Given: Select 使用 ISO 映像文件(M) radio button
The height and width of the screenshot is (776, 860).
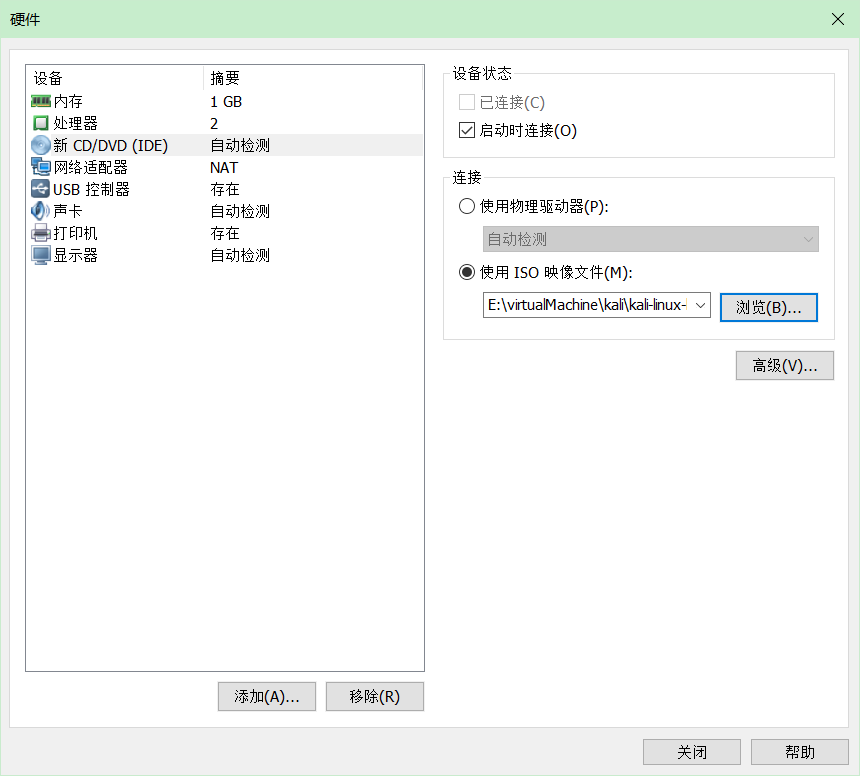Looking at the screenshot, I should pos(467,272).
